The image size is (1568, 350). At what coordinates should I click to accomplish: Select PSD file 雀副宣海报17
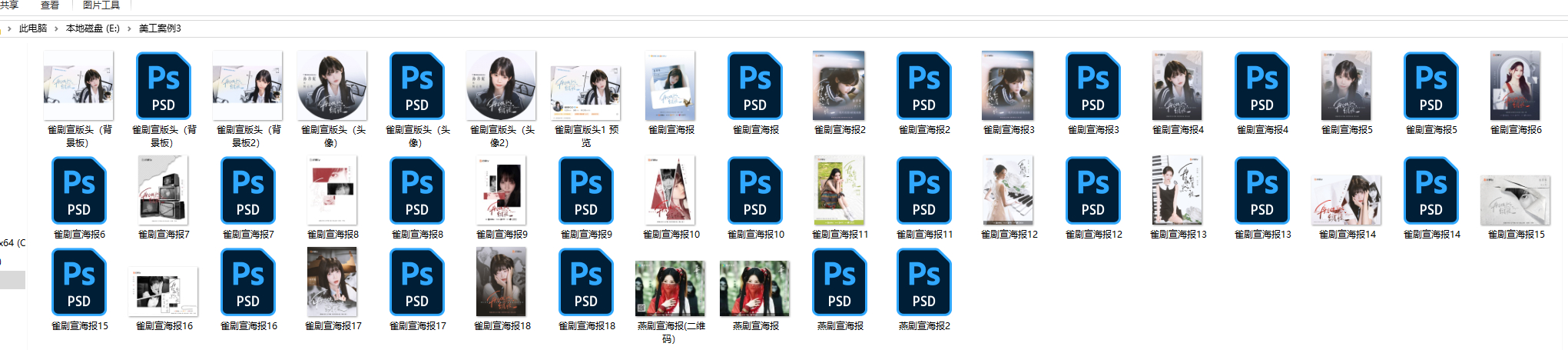point(416,282)
